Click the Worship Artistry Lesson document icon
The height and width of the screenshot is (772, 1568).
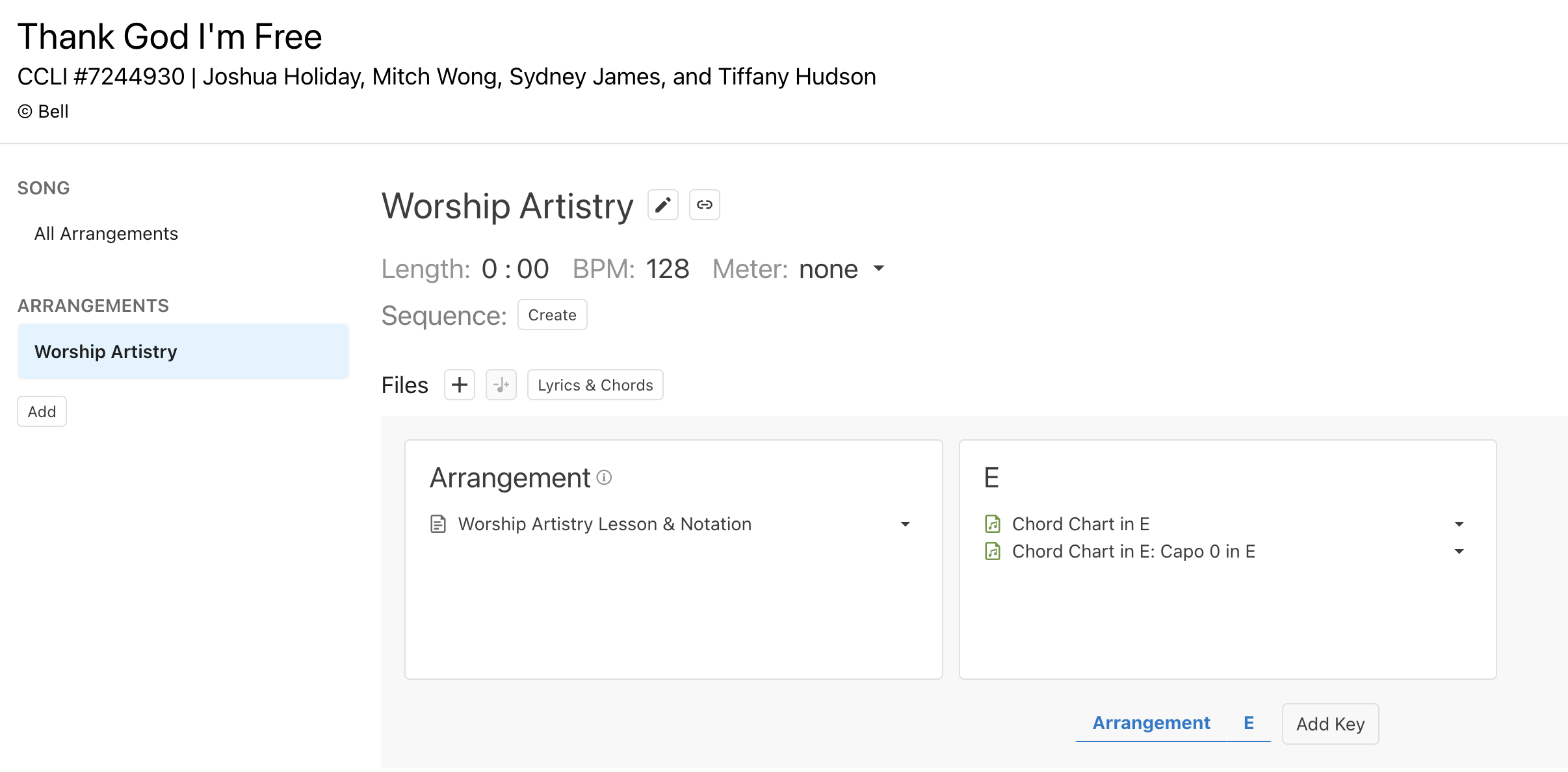coord(438,524)
